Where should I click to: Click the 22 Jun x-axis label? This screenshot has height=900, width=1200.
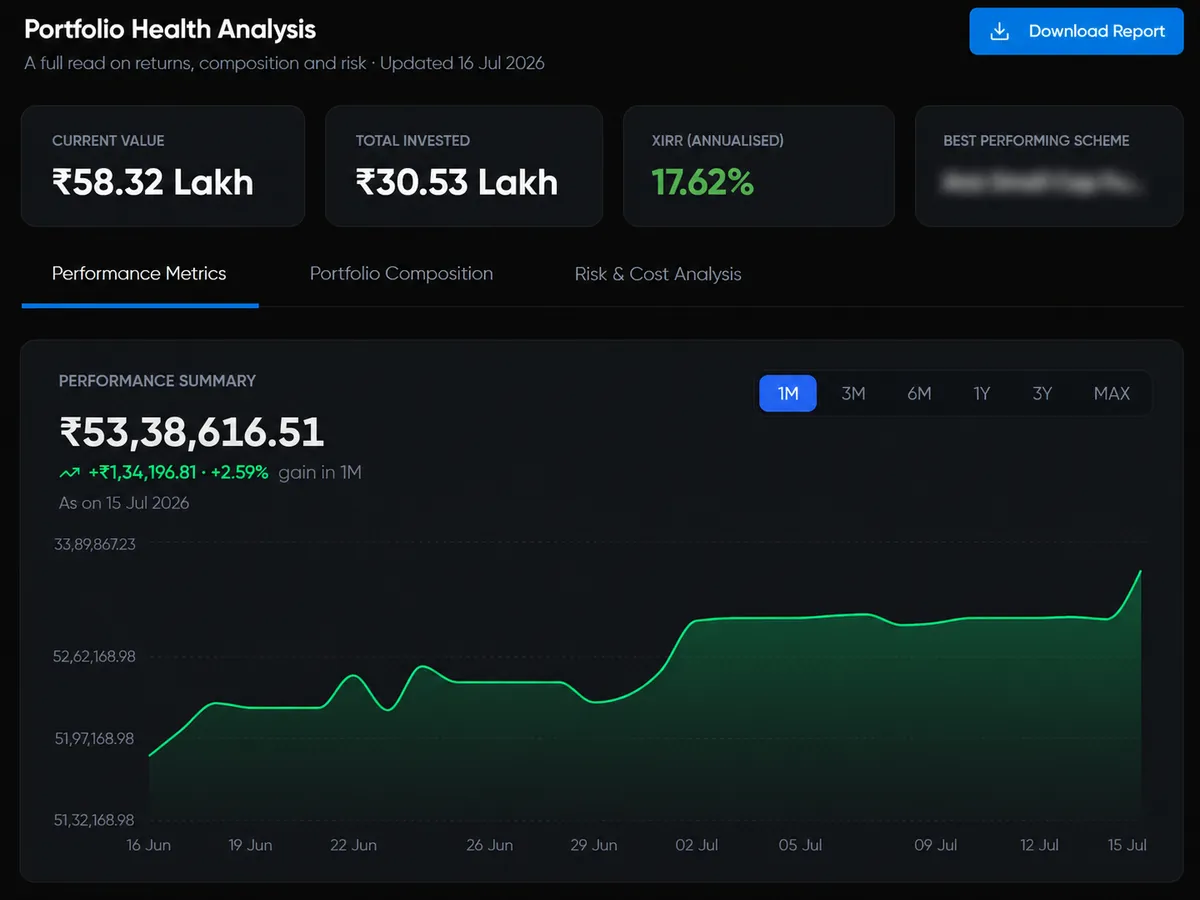click(353, 845)
